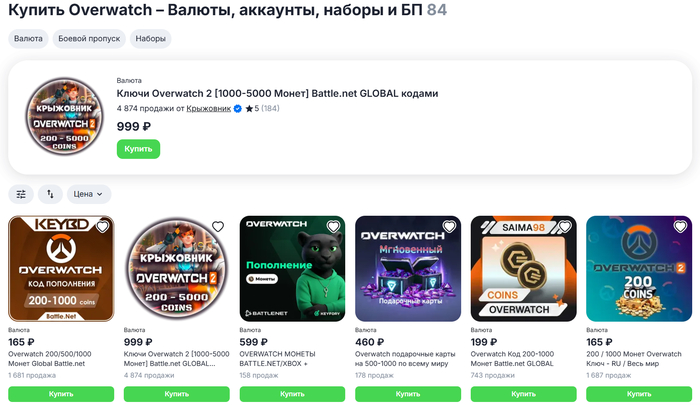Screen dimensions: 700x405
Task: Click the star rating 5 (184)
Action: tap(262, 109)
